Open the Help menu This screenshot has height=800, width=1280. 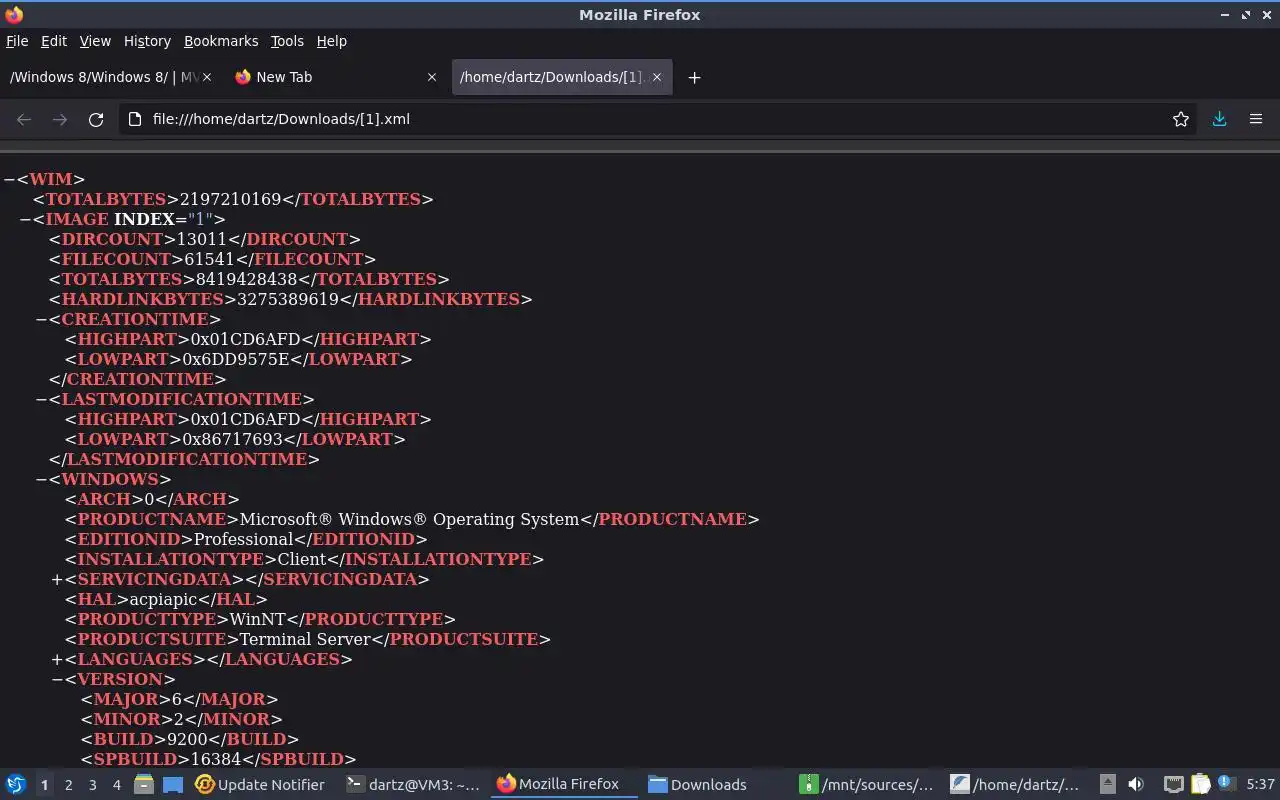pyautogui.click(x=332, y=41)
